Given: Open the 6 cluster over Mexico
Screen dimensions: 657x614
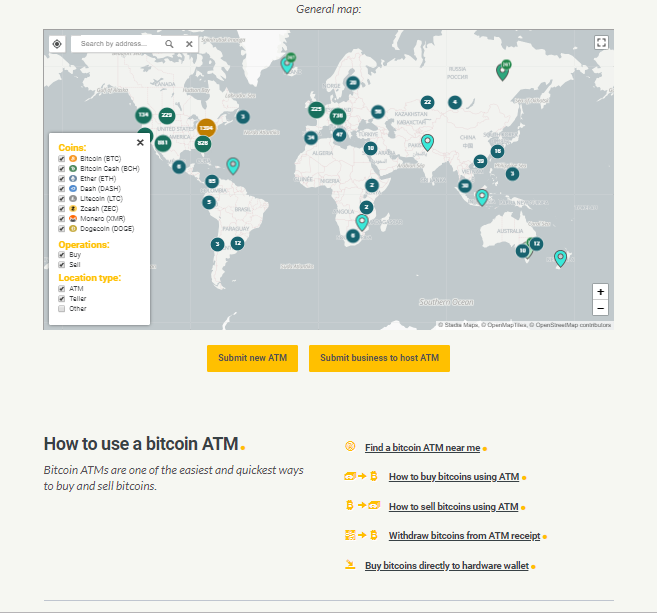Looking at the screenshot, I should coord(179,167).
